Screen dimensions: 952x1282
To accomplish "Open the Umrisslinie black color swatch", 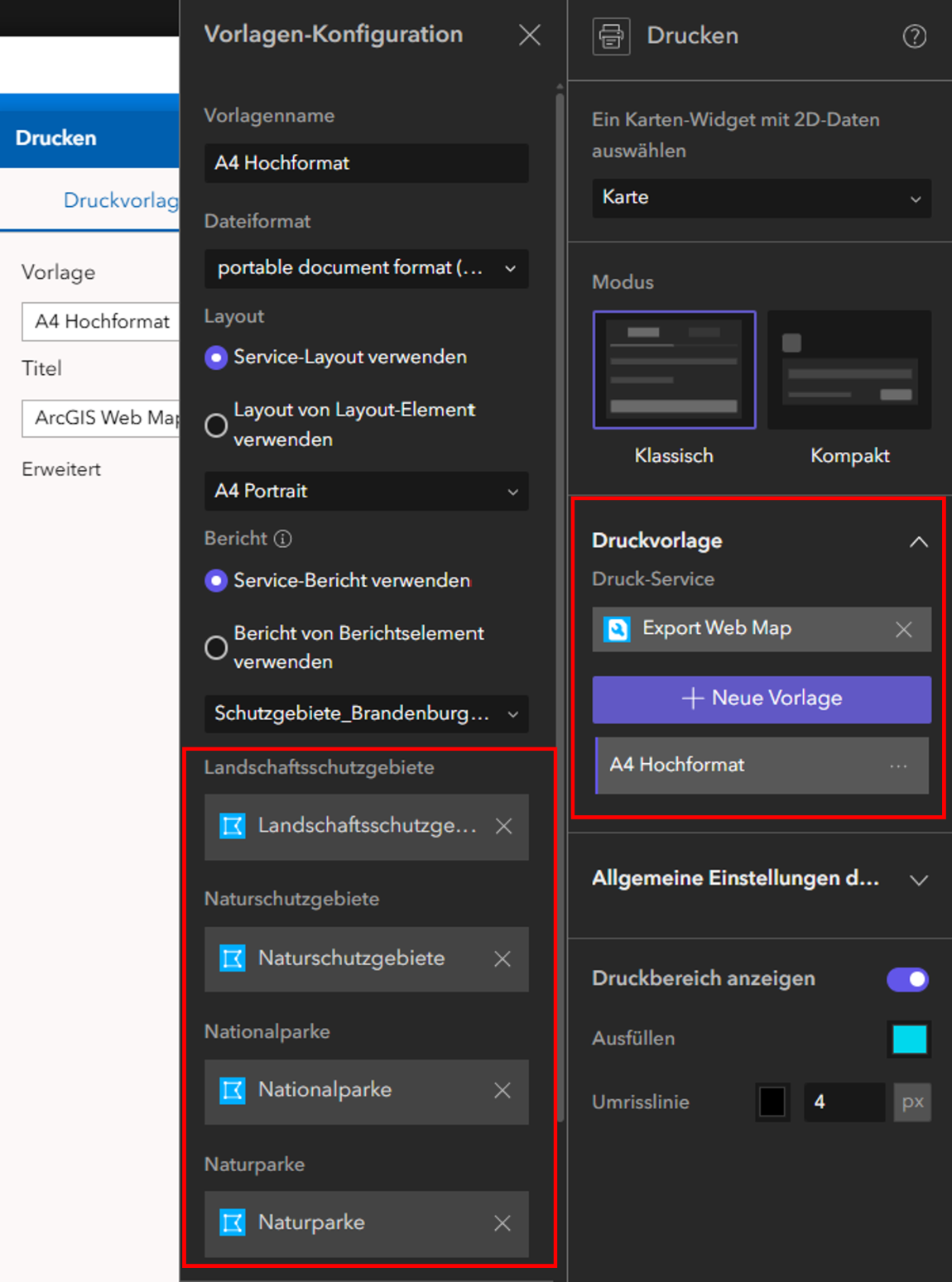I will 772,1102.
